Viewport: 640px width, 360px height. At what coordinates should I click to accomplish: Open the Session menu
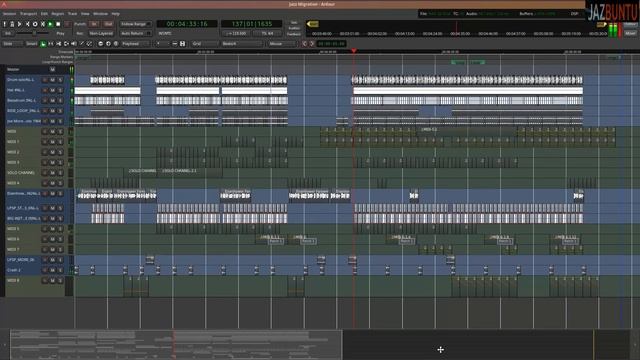9,14
